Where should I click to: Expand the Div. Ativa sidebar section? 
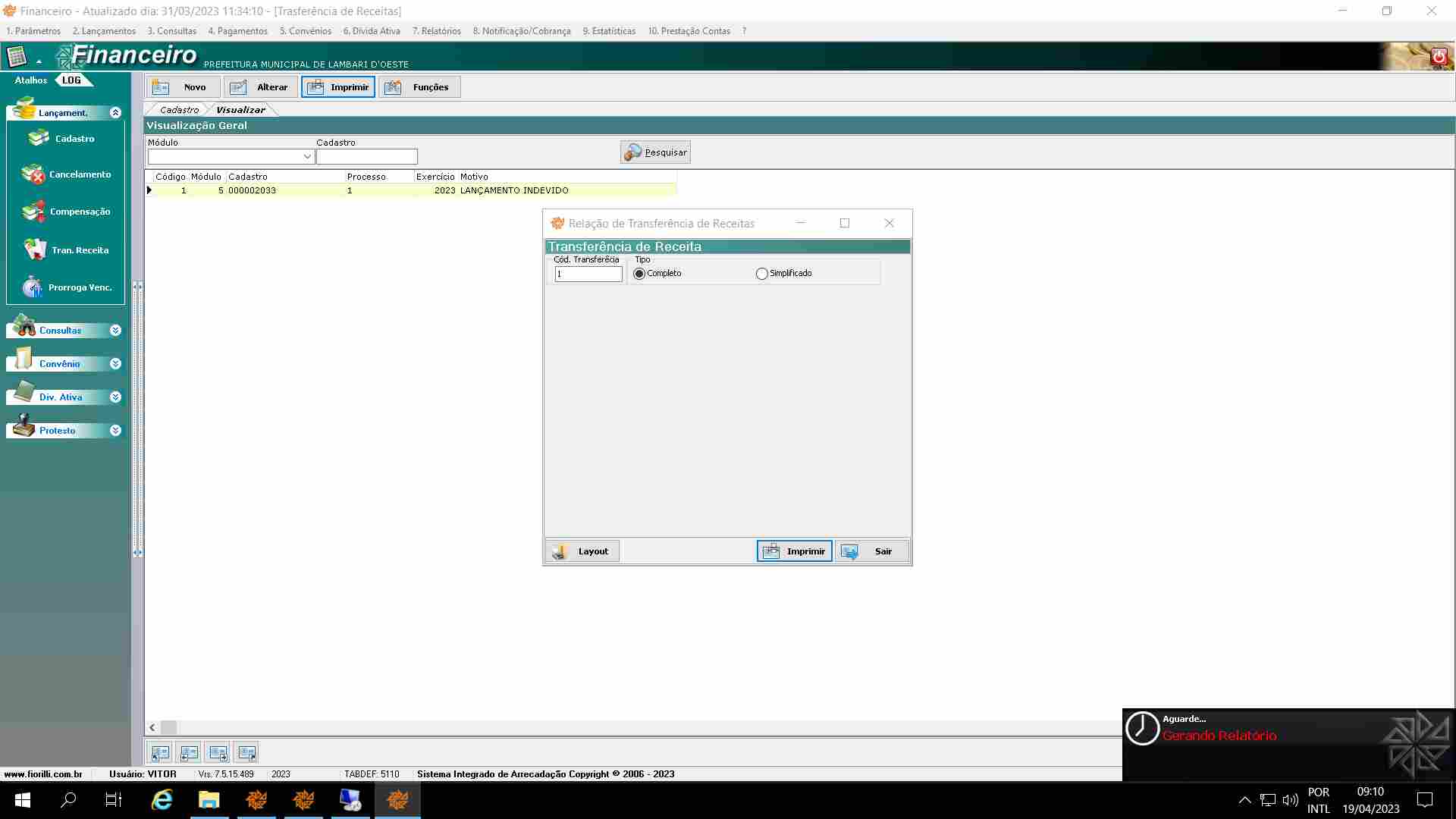click(115, 397)
